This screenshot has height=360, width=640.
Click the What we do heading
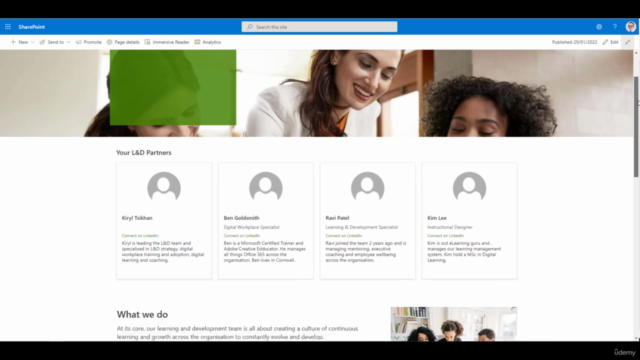coord(142,314)
